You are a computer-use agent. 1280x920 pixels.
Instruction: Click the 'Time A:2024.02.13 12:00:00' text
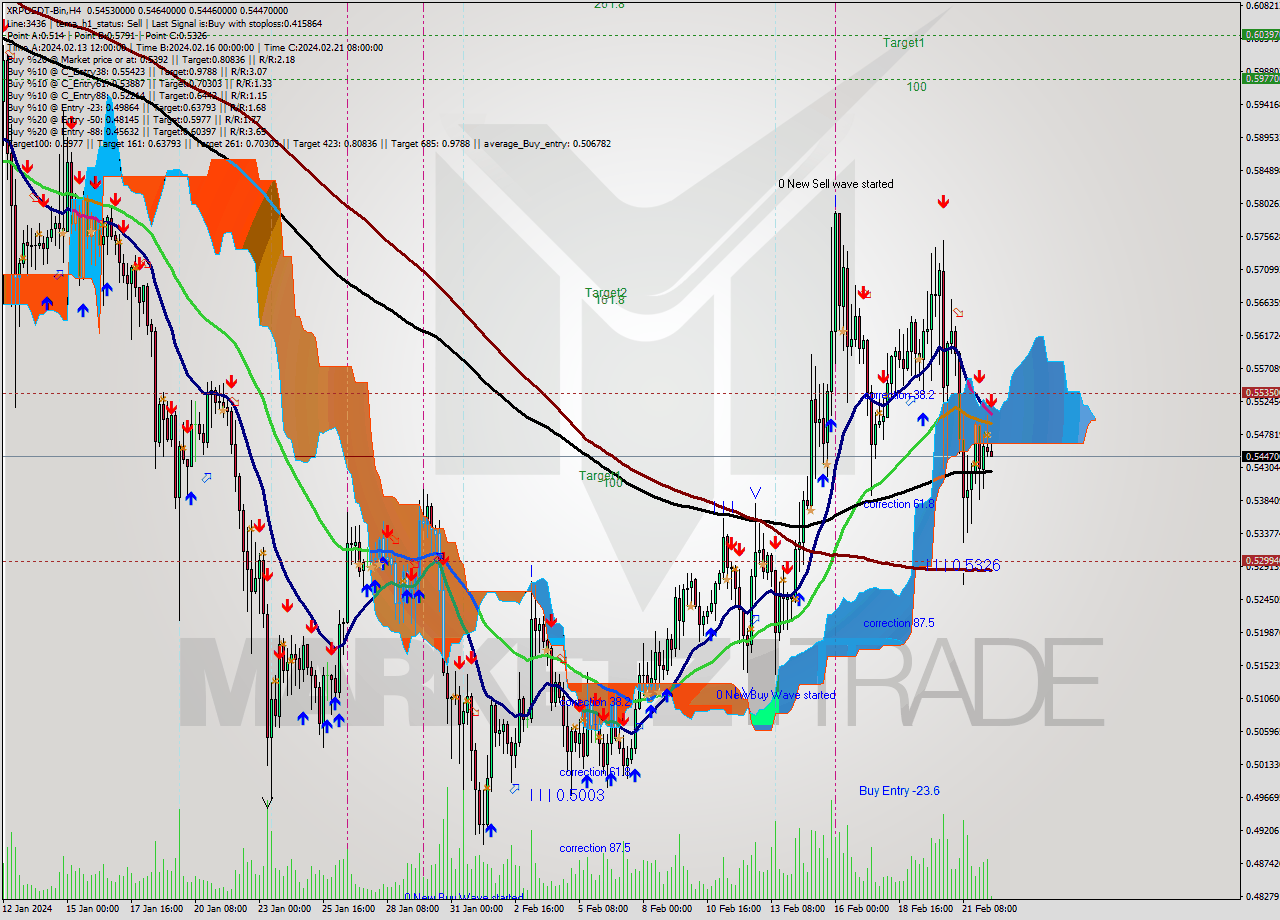tap(66, 47)
